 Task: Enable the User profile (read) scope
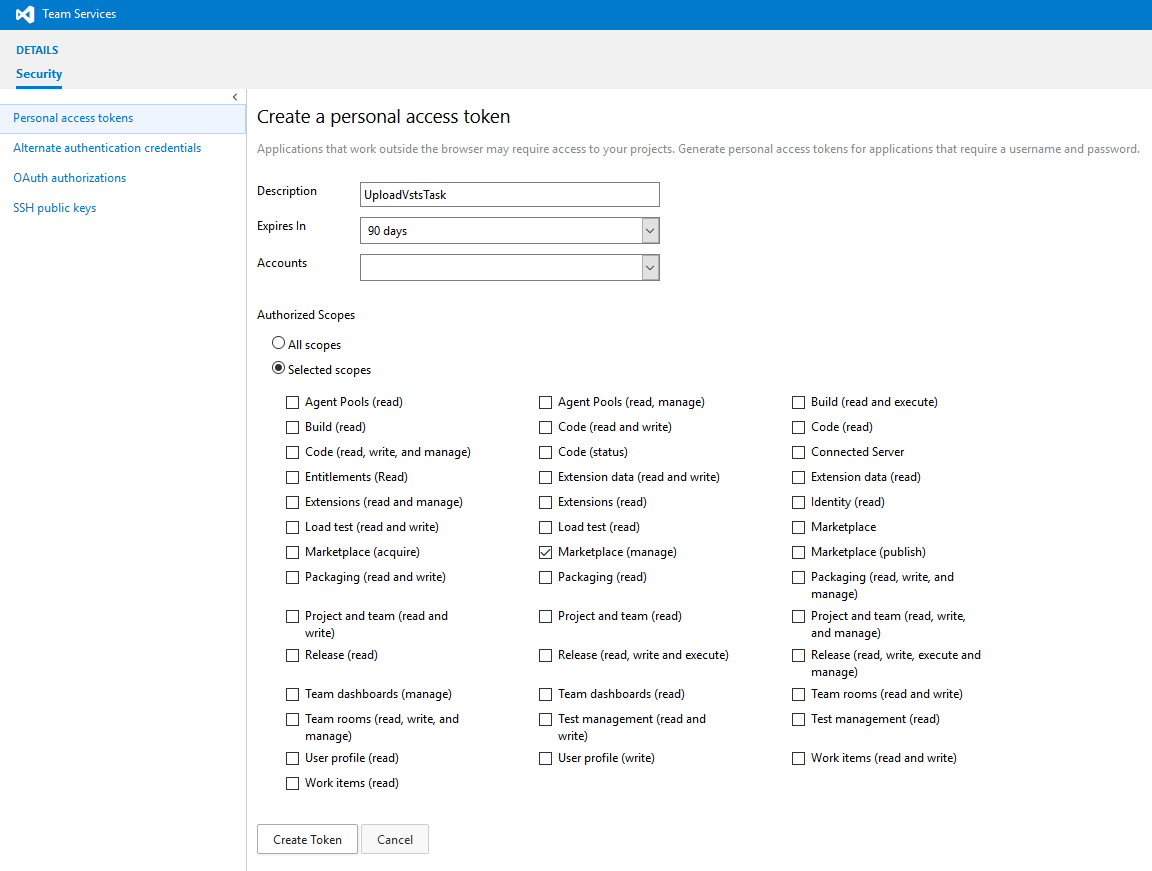292,759
